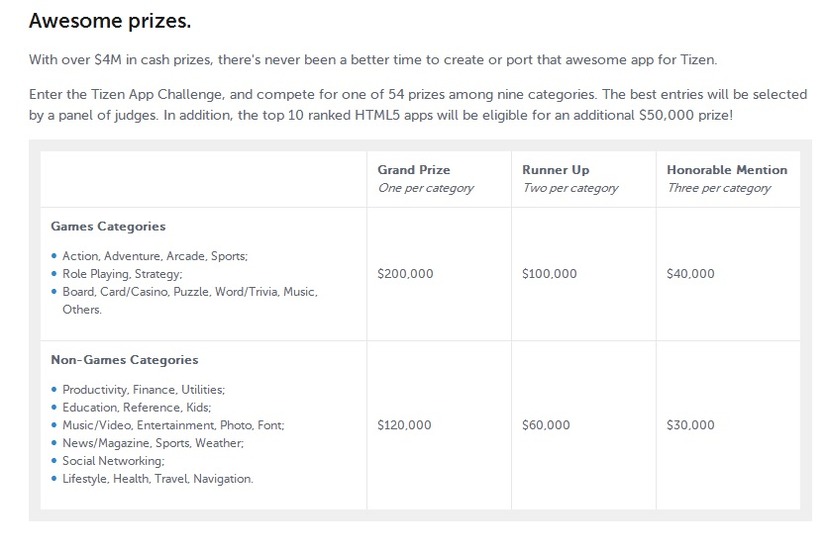Click the Role Playing, Strategy list item

[x=122, y=274]
